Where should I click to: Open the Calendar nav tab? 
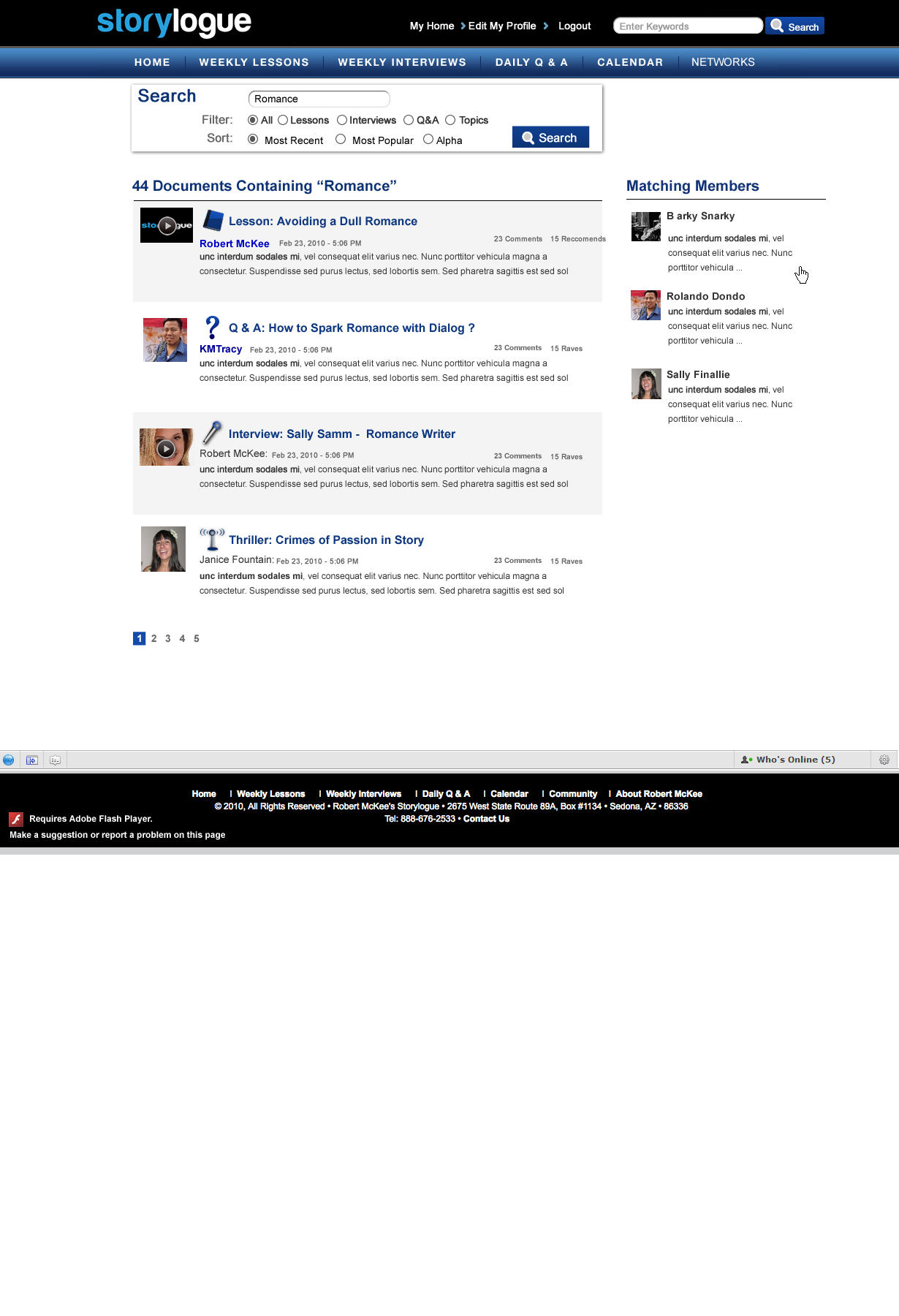tap(629, 62)
